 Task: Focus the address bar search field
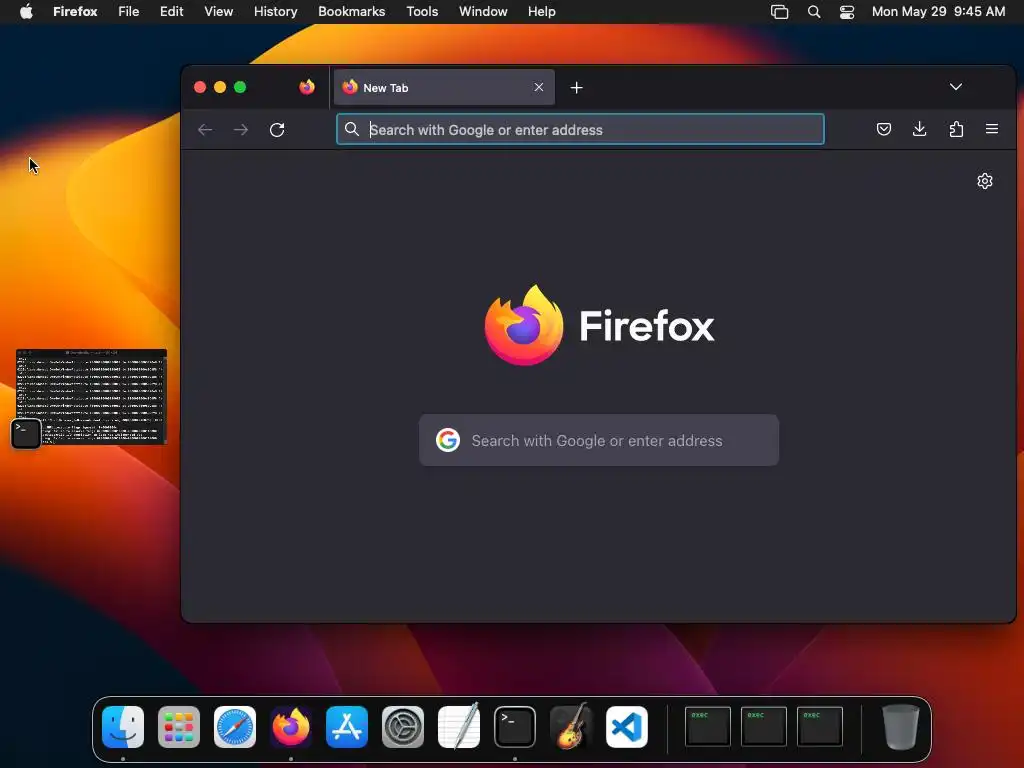coord(580,129)
